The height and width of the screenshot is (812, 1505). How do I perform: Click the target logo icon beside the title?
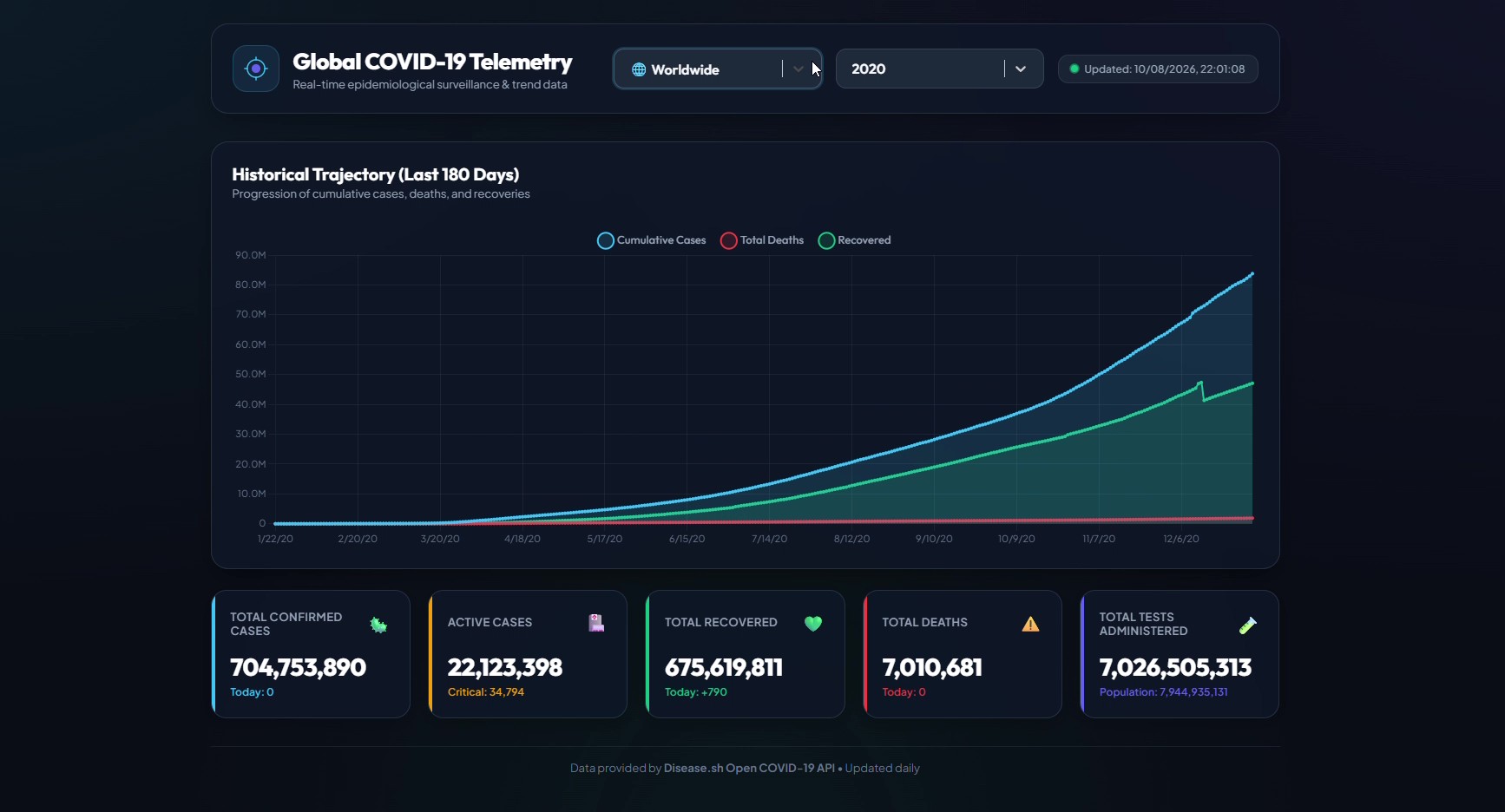pos(256,69)
